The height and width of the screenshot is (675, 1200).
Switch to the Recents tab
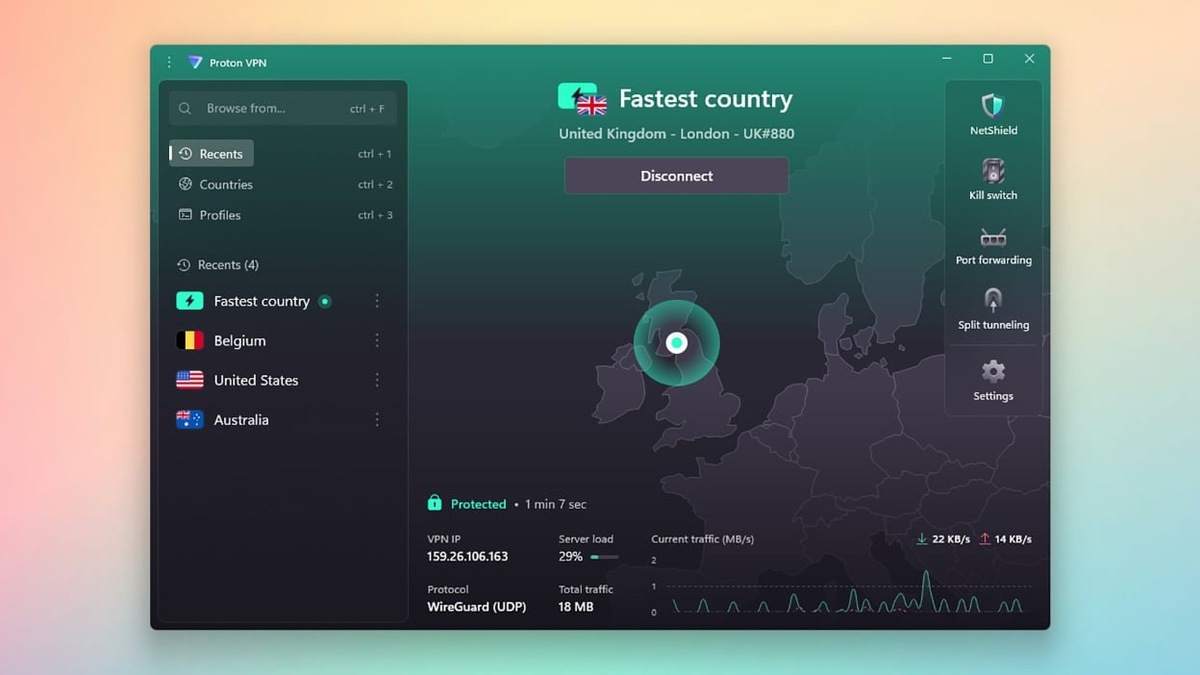coord(211,154)
